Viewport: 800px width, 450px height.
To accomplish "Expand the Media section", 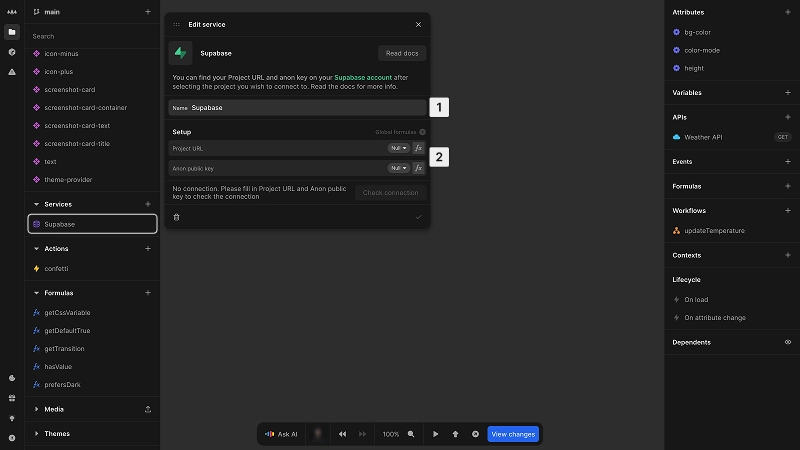I will point(36,409).
